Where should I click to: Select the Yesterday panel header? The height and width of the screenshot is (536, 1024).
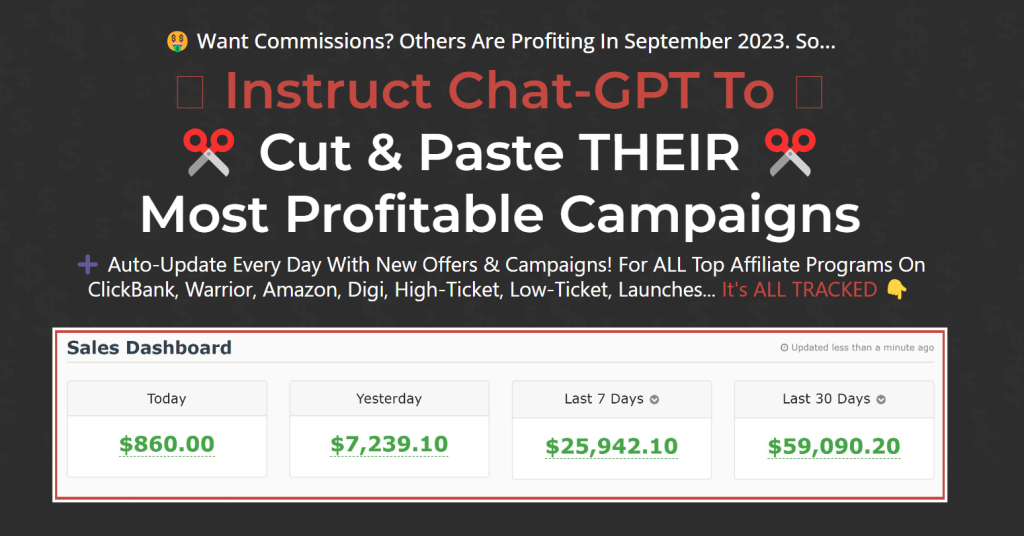pyautogui.click(x=389, y=398)
